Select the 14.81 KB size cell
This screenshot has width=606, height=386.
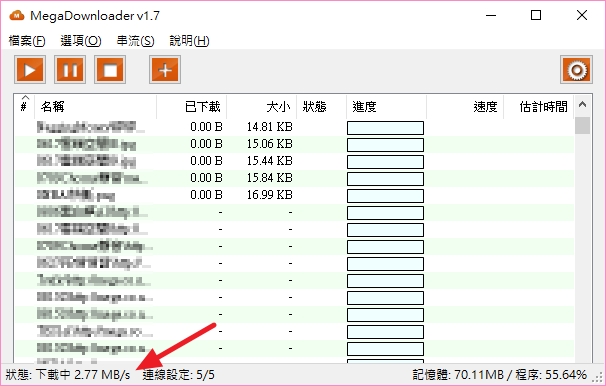270,127
